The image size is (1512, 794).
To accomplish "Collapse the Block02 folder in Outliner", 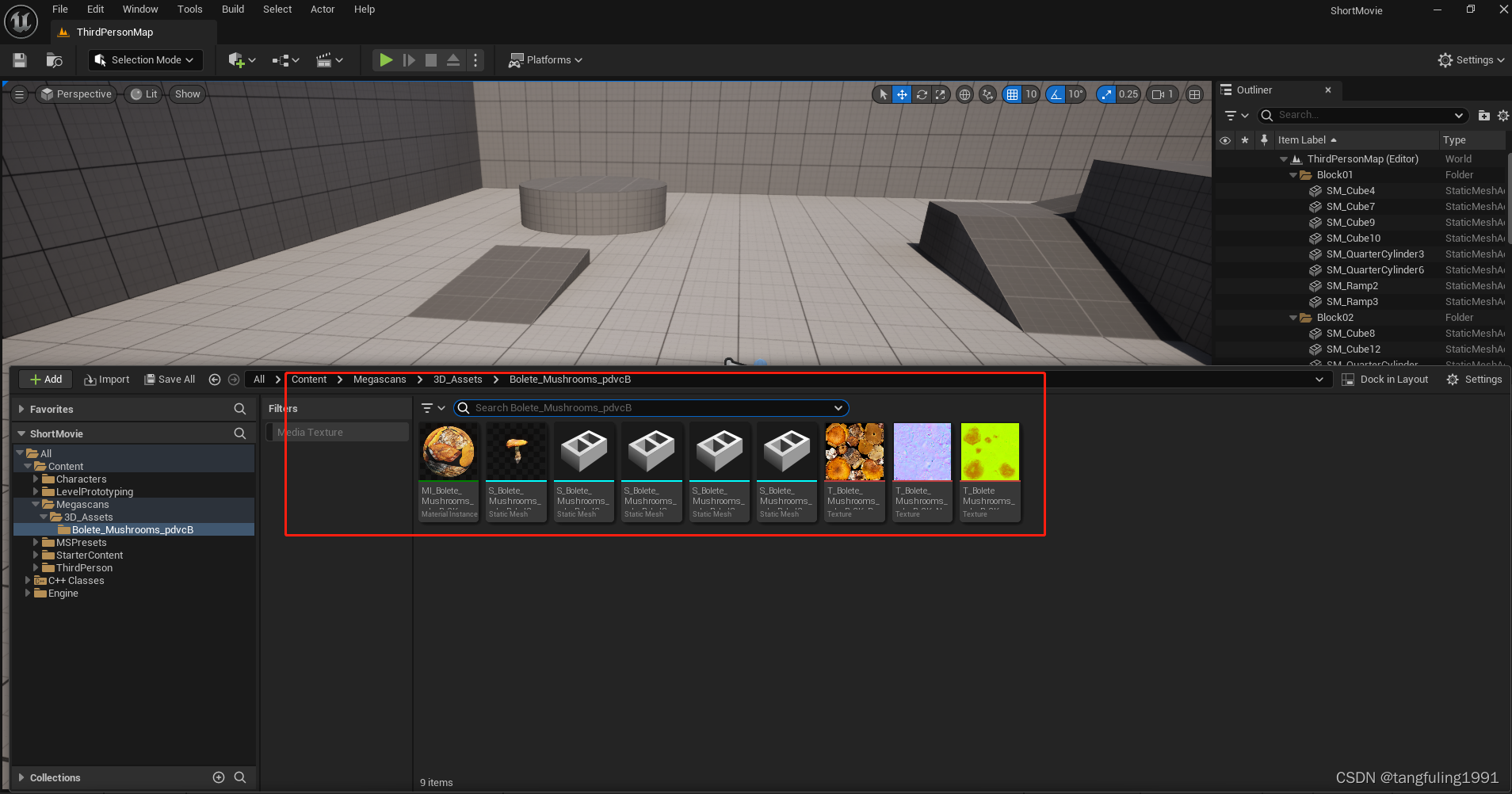I will [1293, 318].
